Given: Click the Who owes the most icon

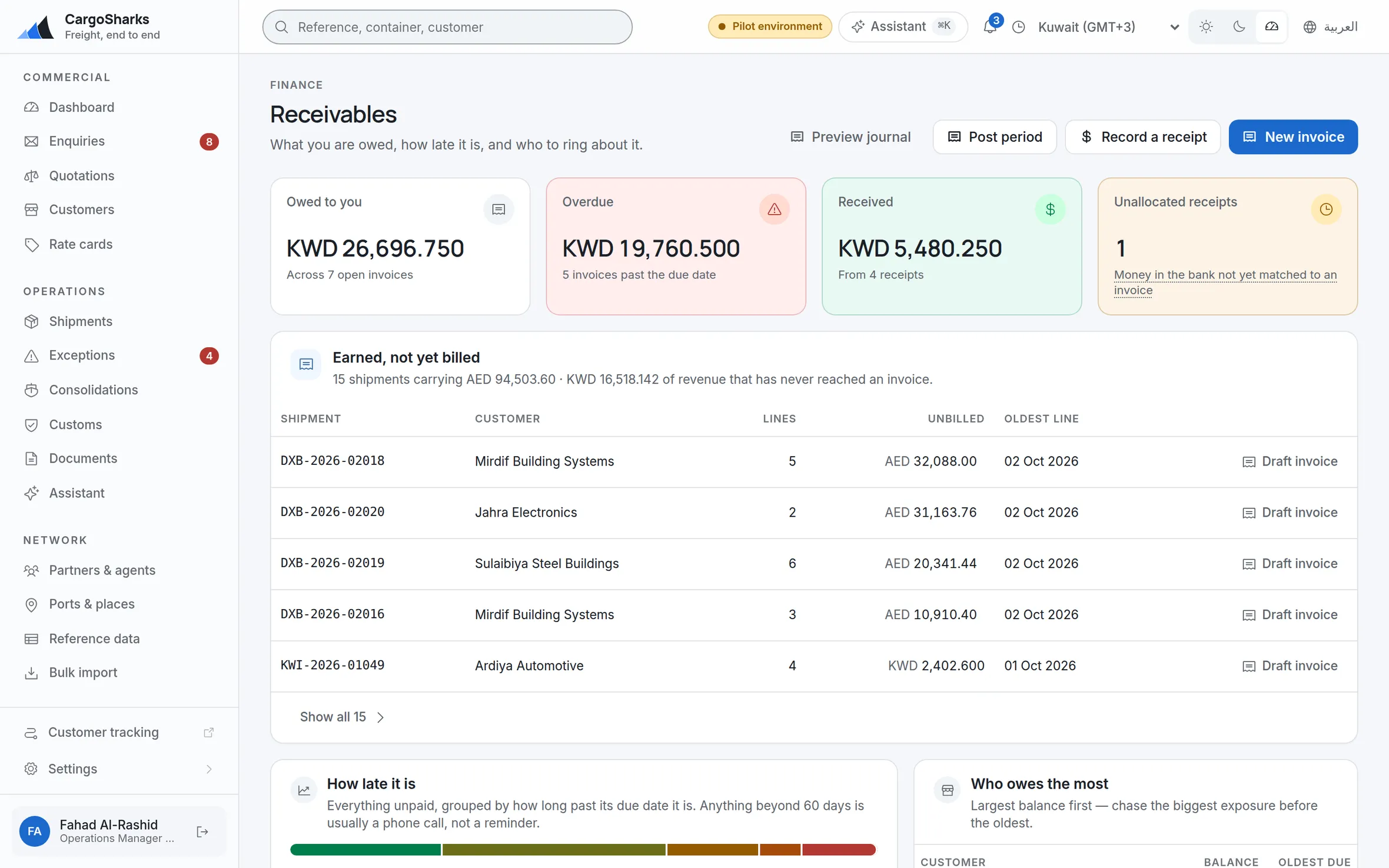Looking at the screenshot, I should click(x=948, y=790).
